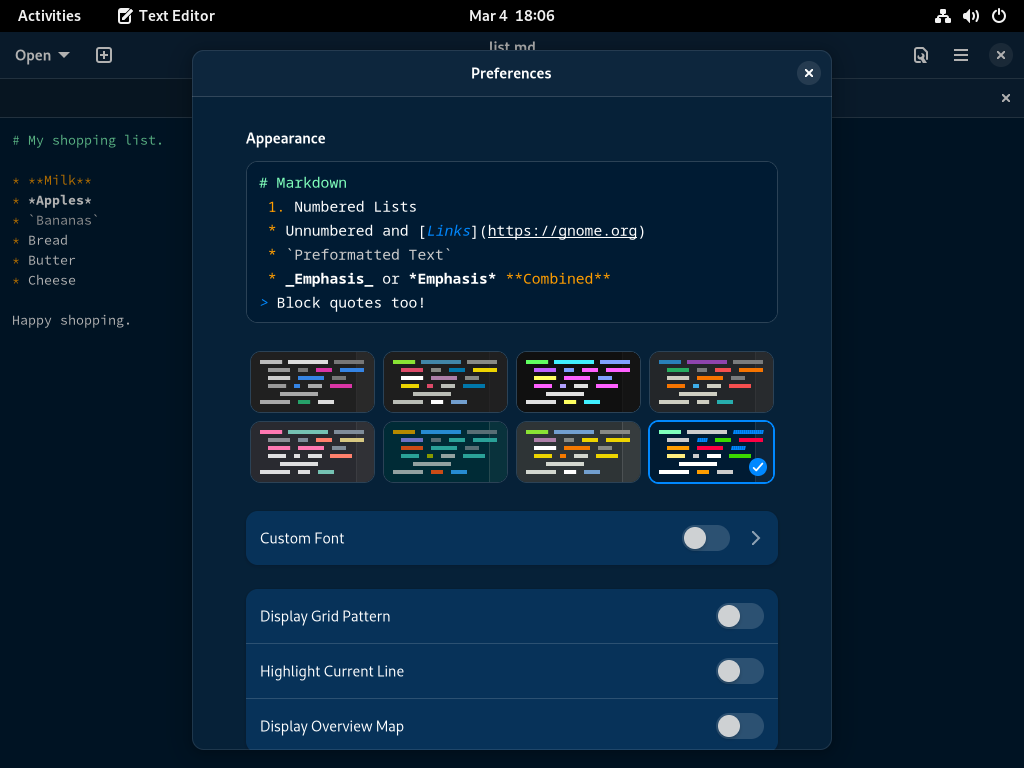
Task: Click the '**Combined**' preview text
Action: 558,279
